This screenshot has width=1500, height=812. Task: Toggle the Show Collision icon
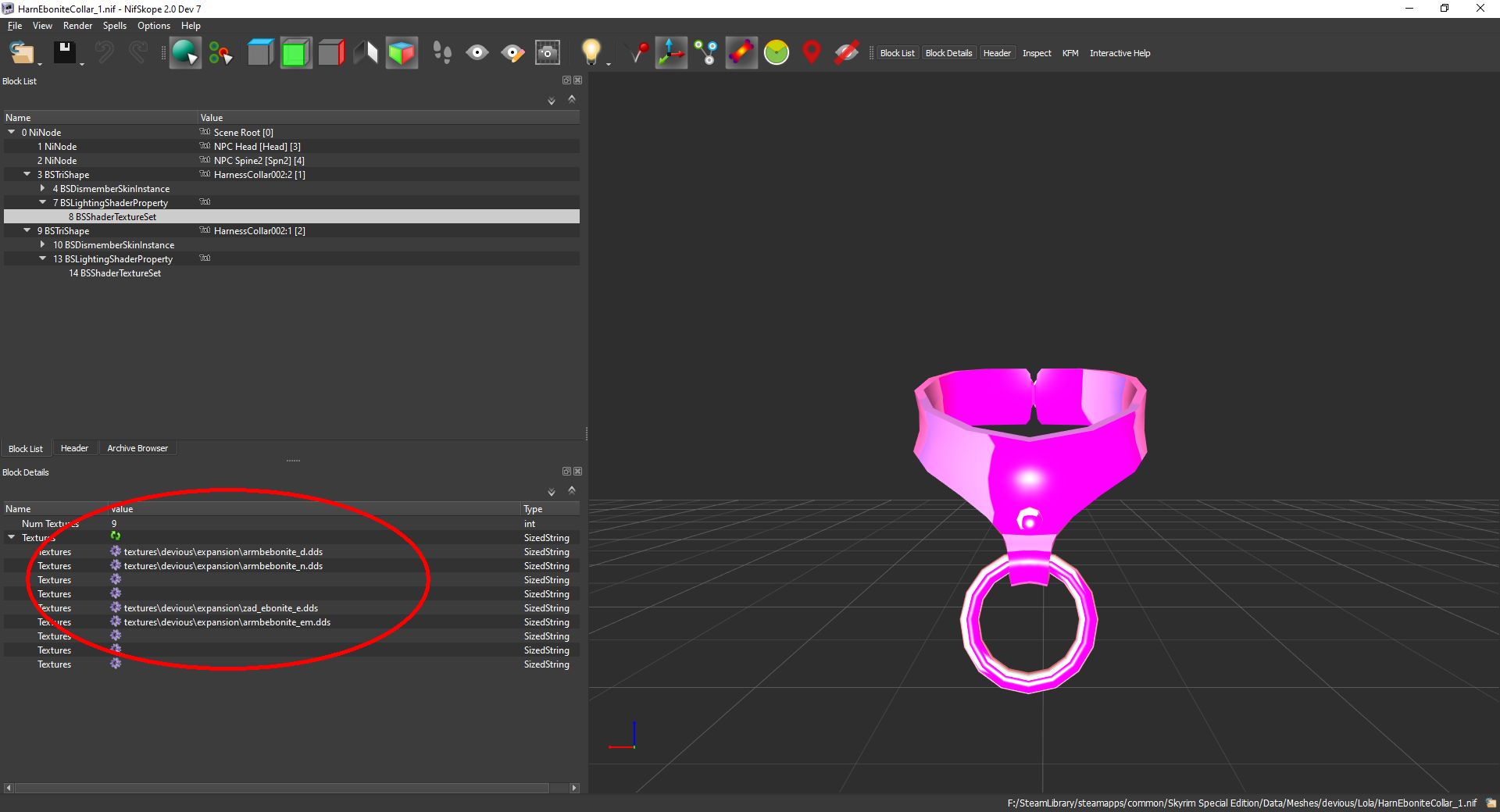click(741, 53)
